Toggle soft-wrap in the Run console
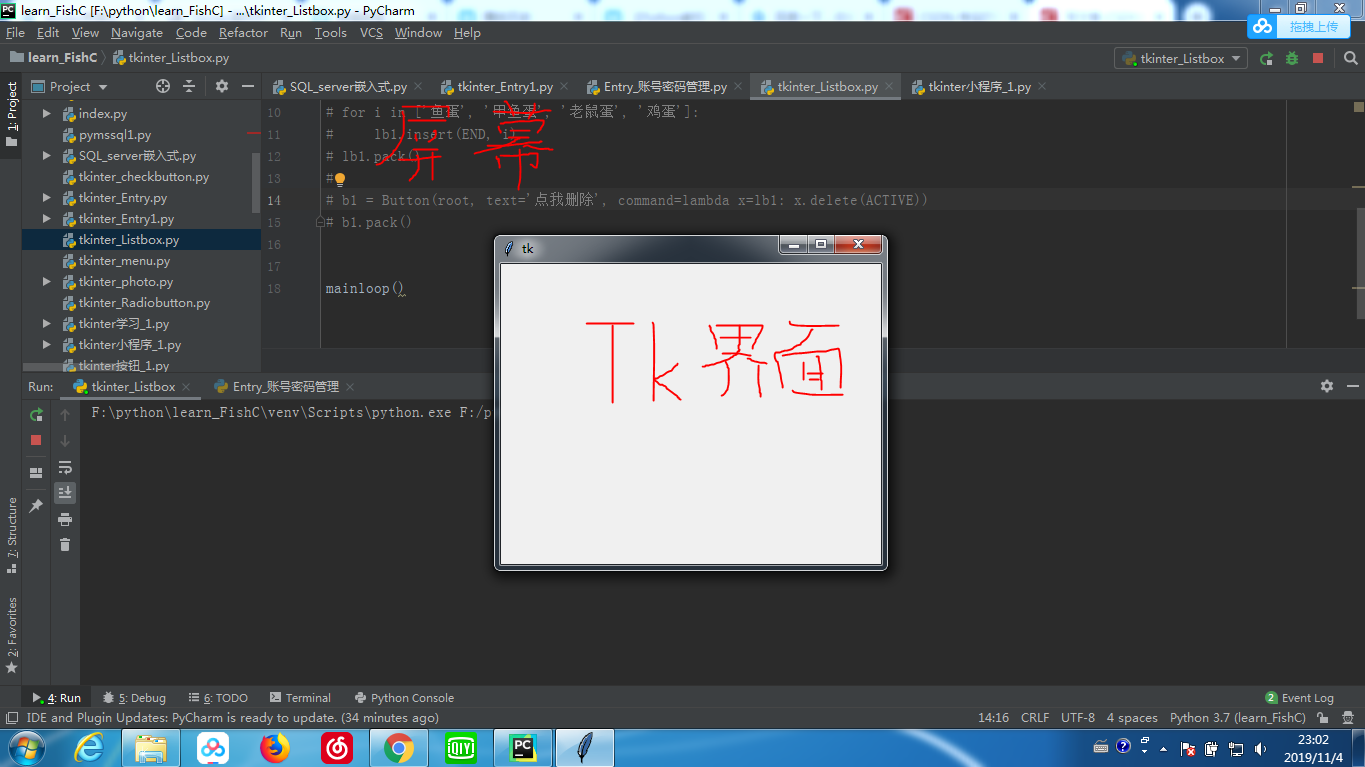 pos(65,467)
